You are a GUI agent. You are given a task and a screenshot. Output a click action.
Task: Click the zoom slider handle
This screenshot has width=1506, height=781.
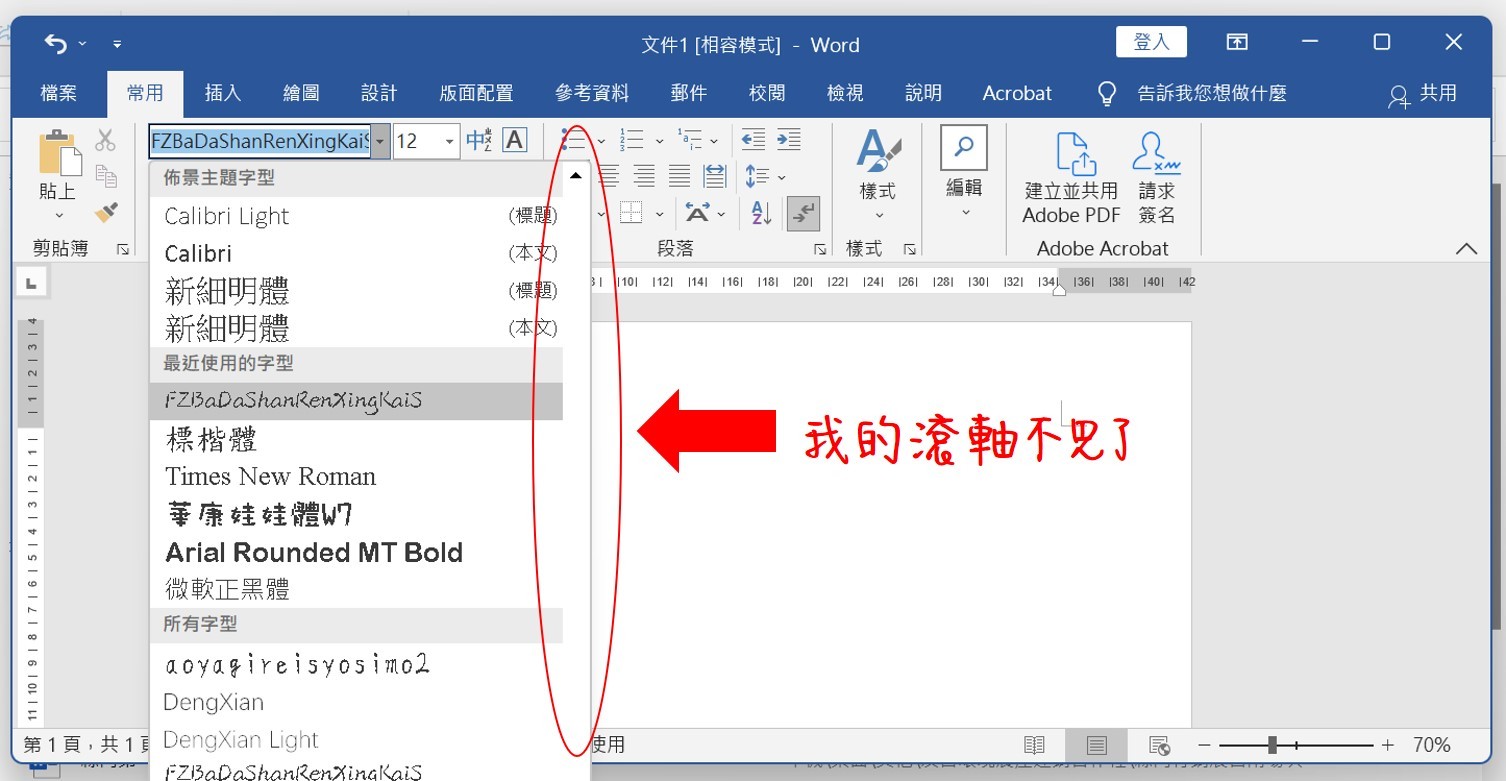coord(1272,745)
